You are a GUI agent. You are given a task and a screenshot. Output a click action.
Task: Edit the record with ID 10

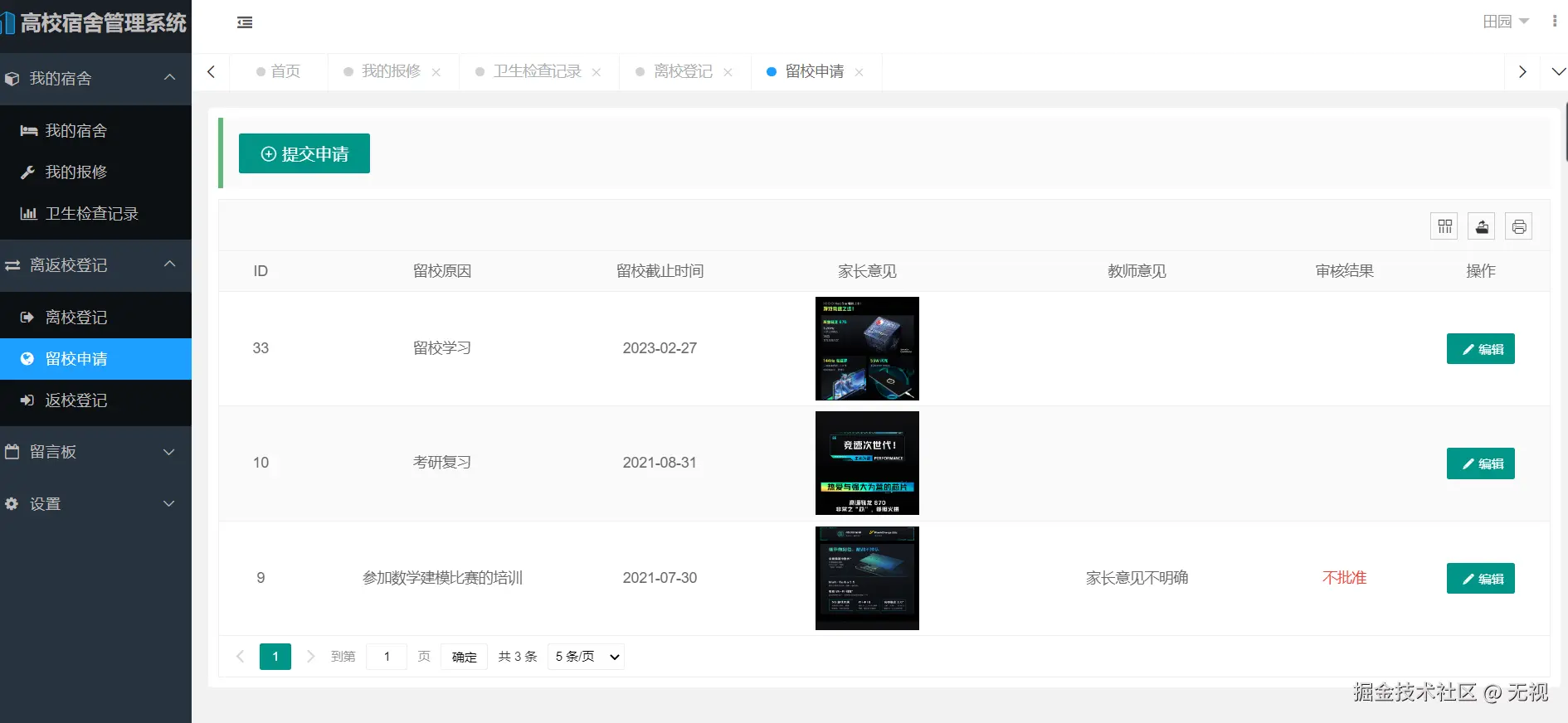coord(1480,463)
